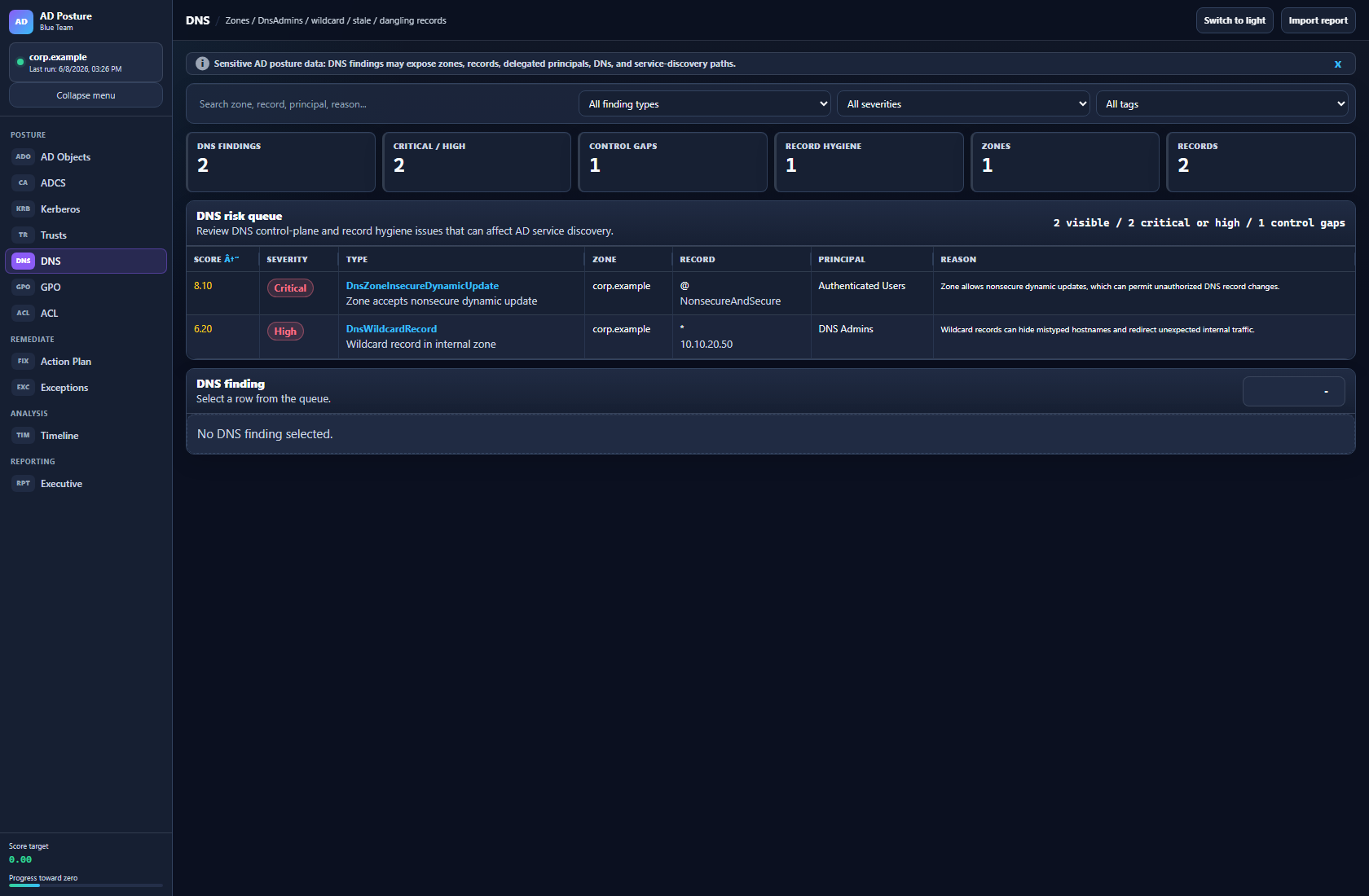Open Trusts section

tap(86, 235)
